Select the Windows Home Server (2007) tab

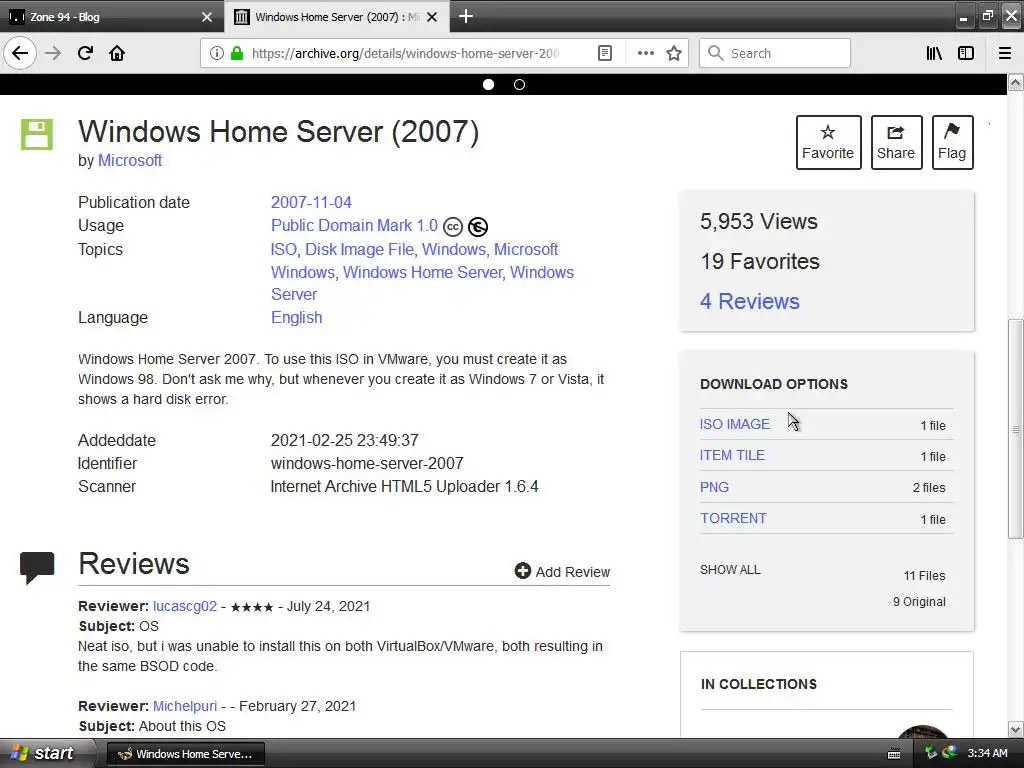point(336,17)
